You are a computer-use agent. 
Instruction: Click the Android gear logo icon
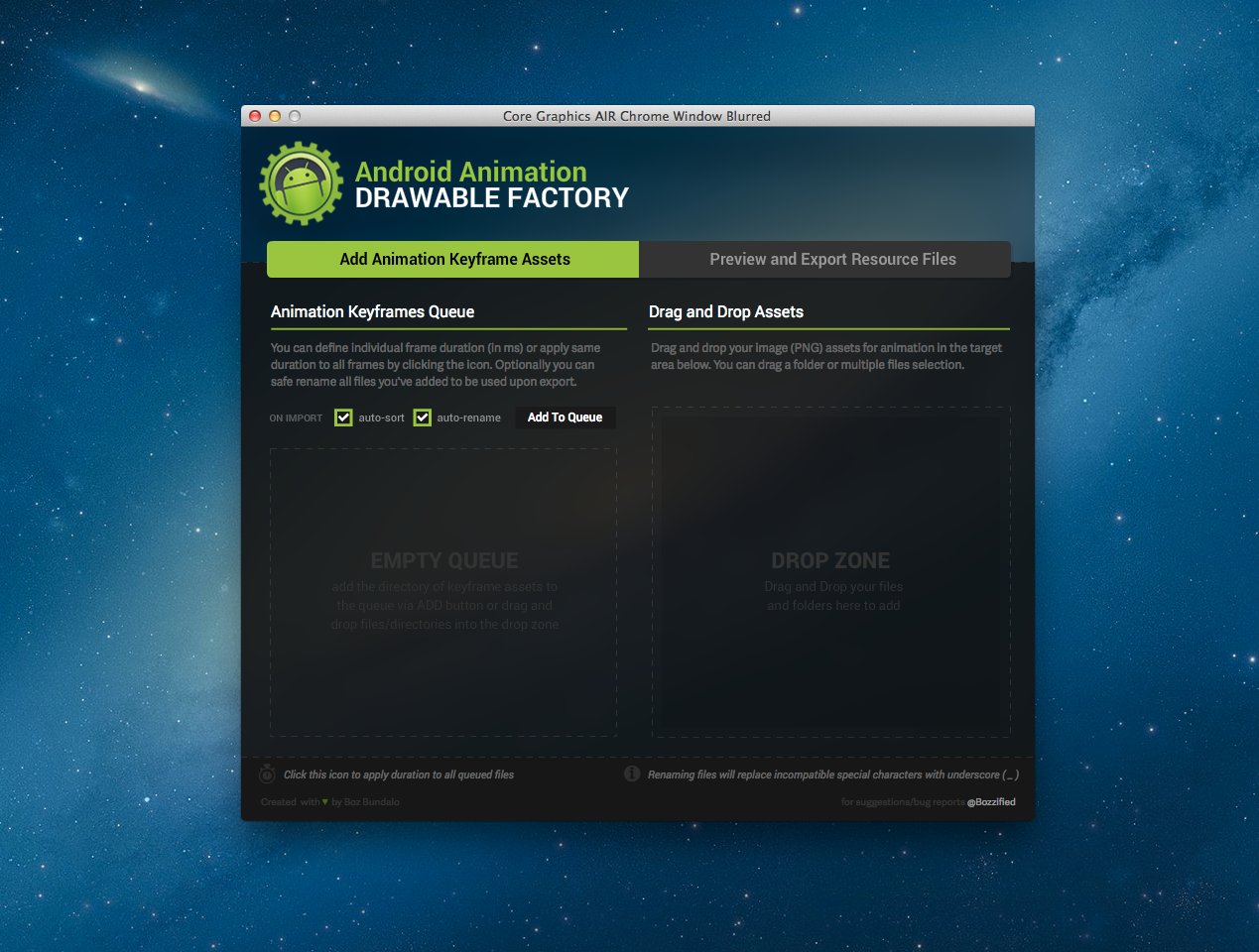(301, 183)
